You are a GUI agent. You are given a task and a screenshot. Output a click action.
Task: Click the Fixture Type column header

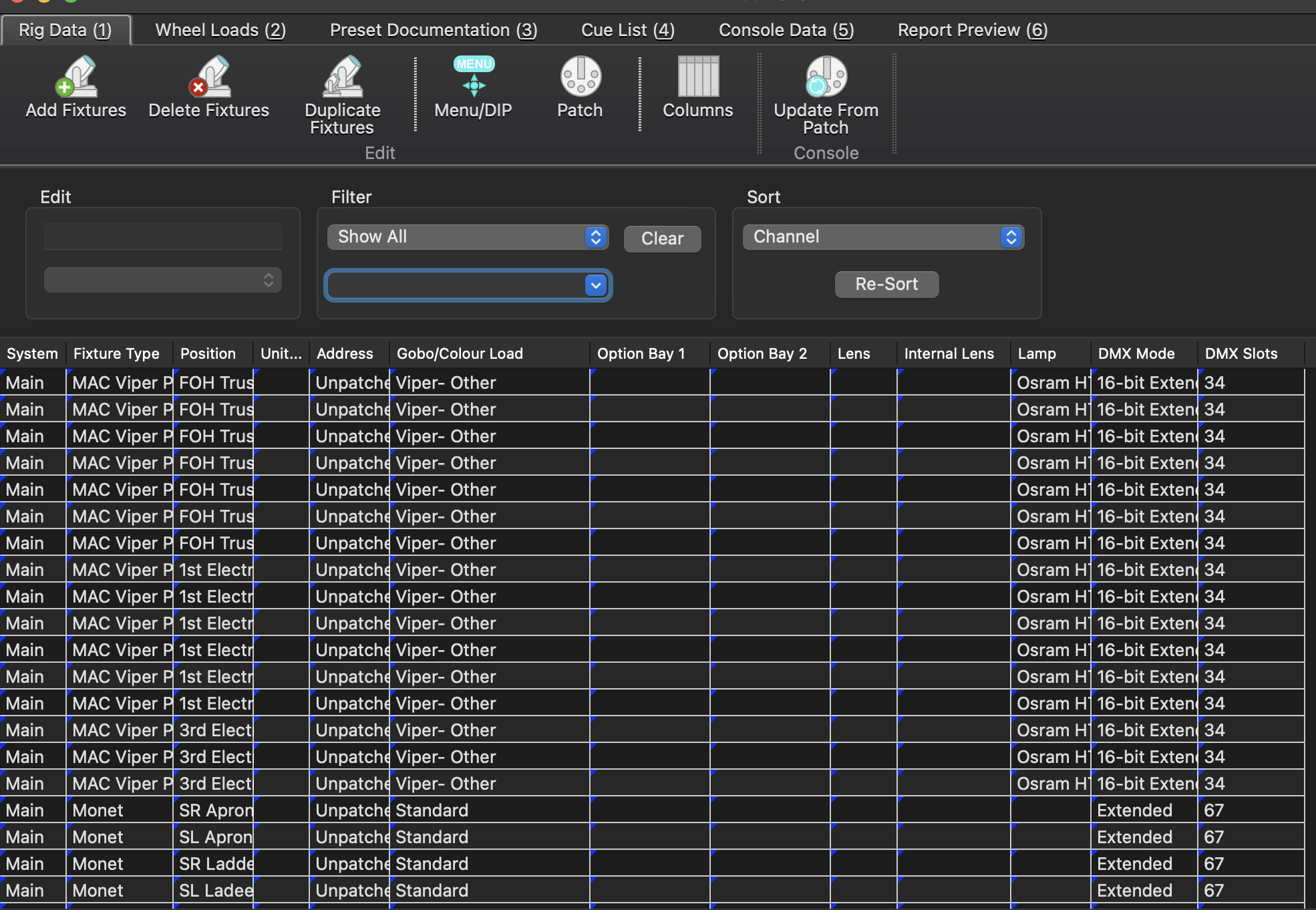click(x=117, y=353)
